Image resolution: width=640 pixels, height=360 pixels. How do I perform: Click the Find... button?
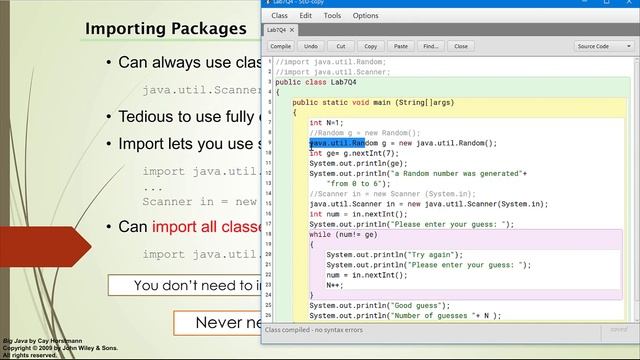[x=431, y=46]
